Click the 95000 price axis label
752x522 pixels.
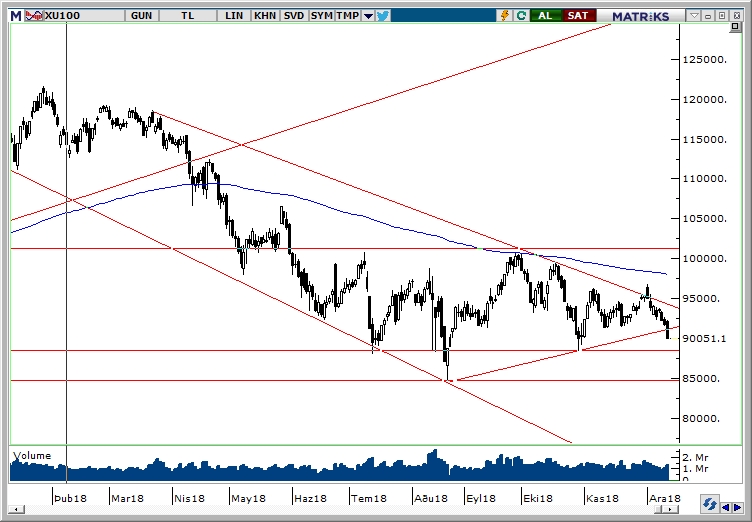pyautogui.click(x=702, y=299)
